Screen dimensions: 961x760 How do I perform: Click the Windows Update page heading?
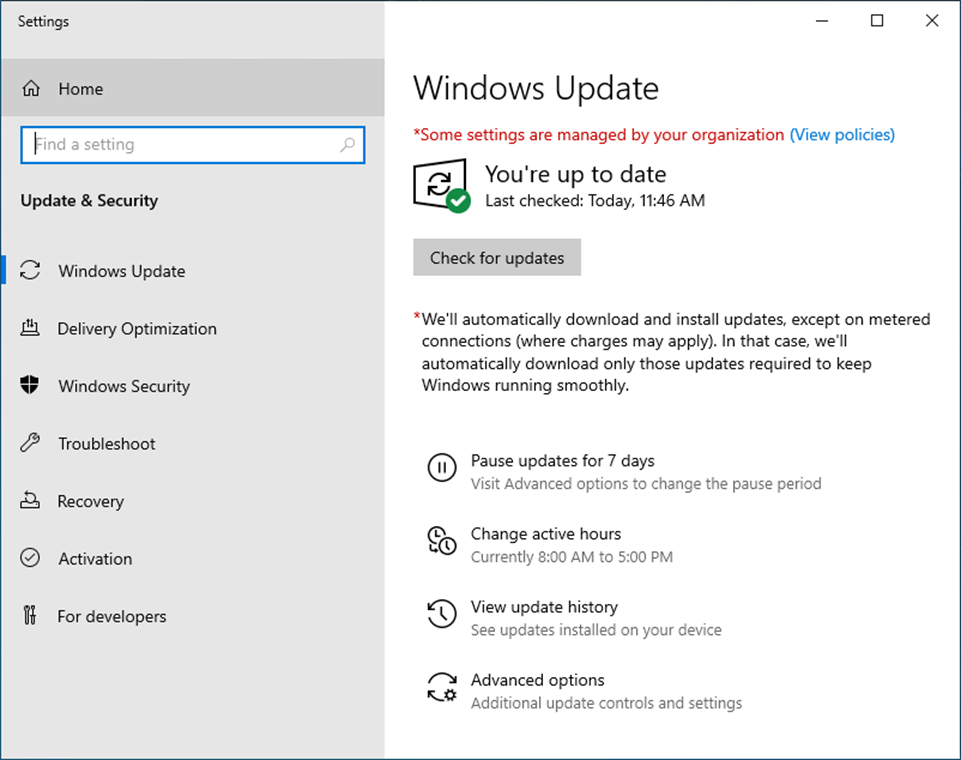pos(536,88)
